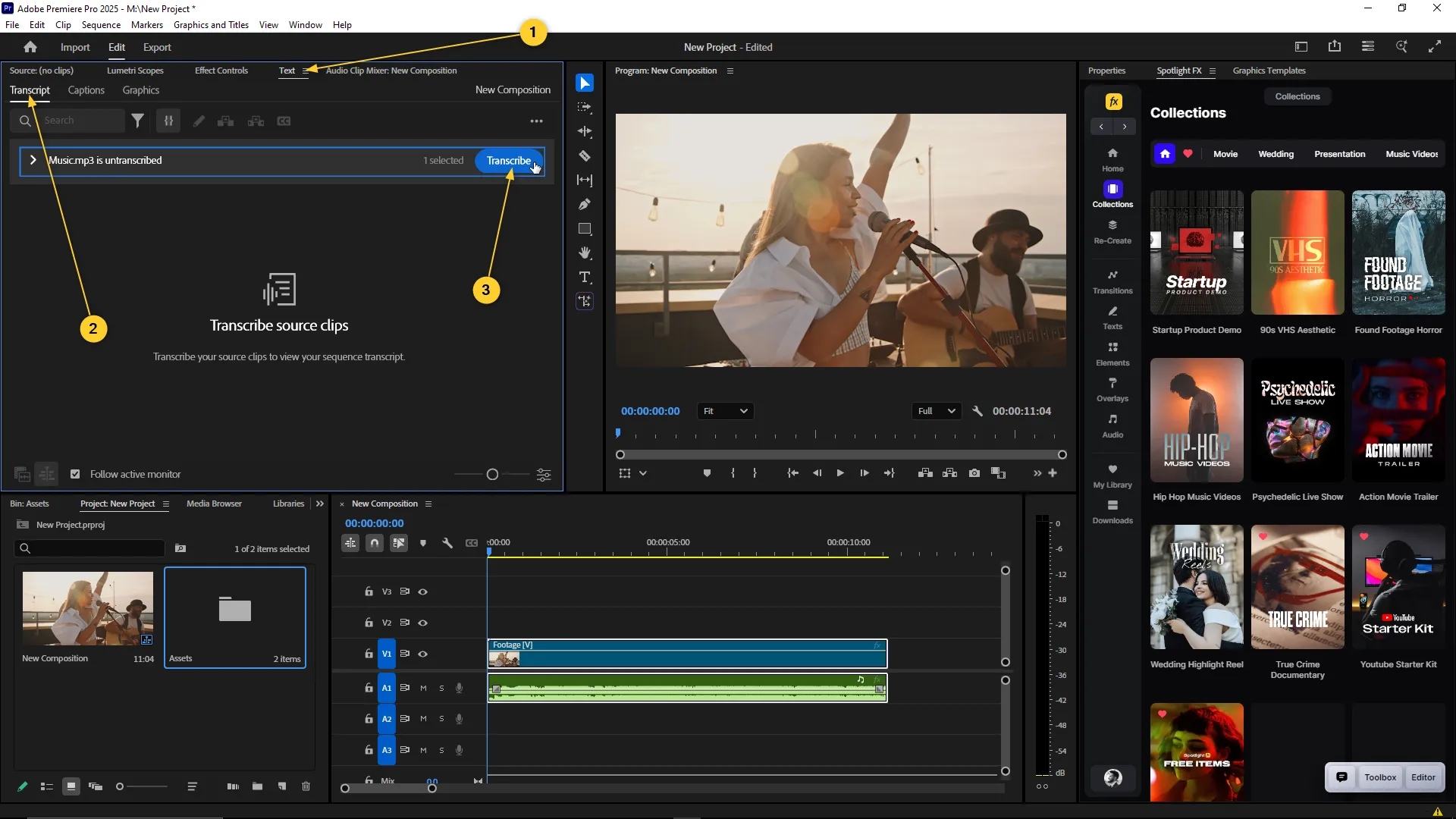
Task: Adjust the transcript panel zoom slider
Action: coord(492,474)
